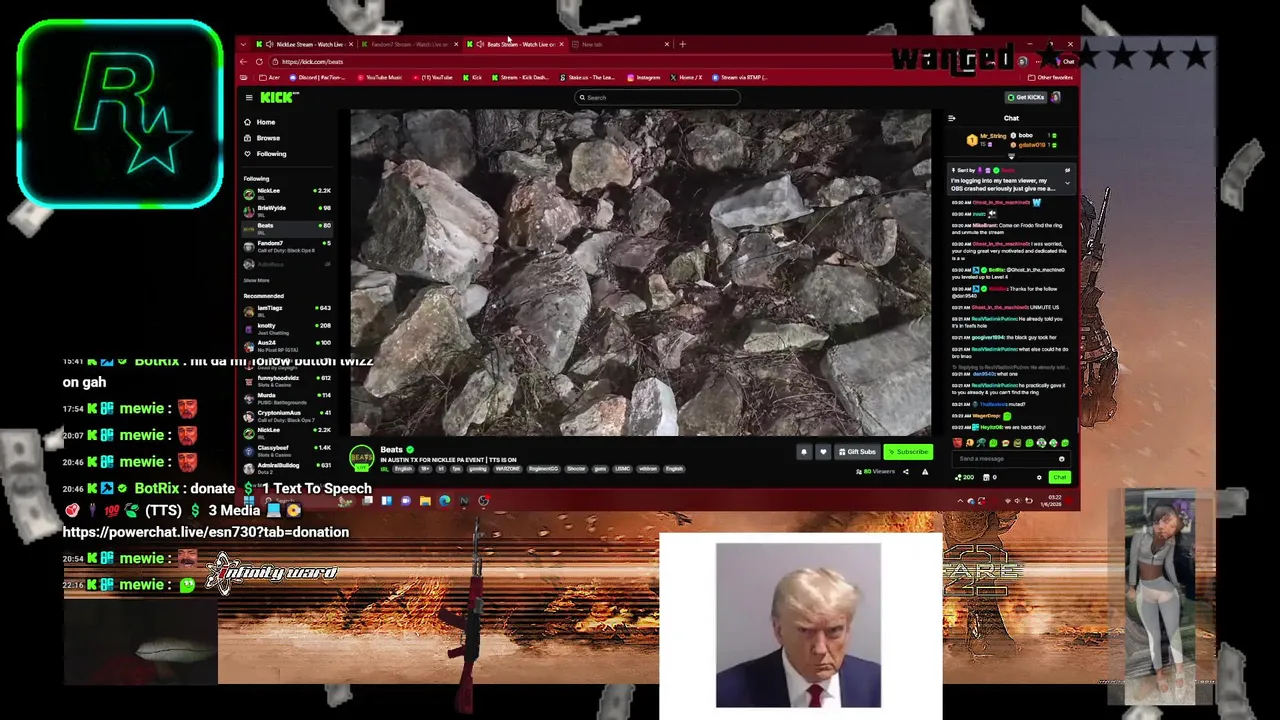Open Acer bookmark folder
Image resolution: width=1280 pixels, height=720 pixels.
click(269, 78)
